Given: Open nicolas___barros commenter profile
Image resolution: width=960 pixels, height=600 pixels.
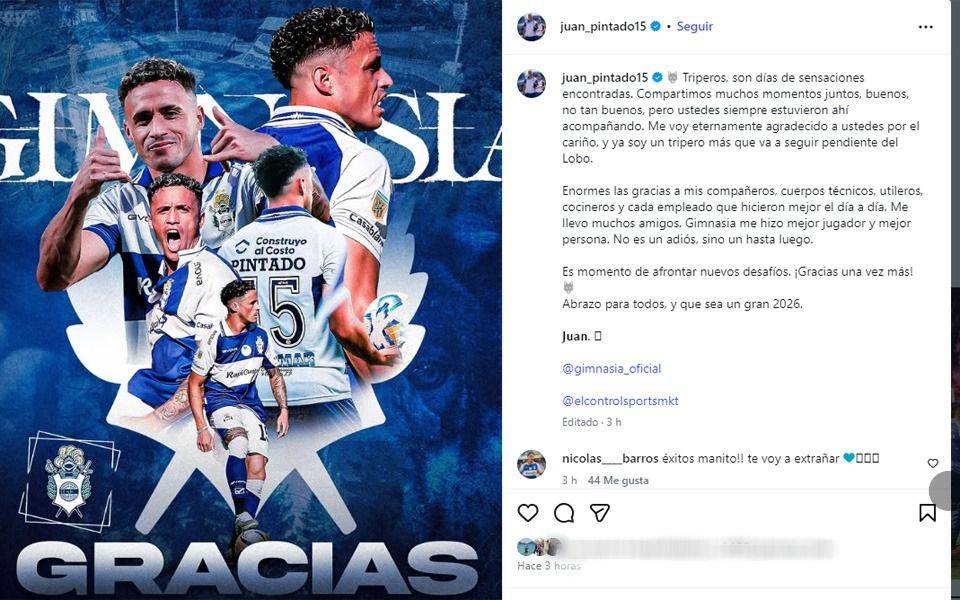Looking at the screenshot, I should click(x=610, y=458).
